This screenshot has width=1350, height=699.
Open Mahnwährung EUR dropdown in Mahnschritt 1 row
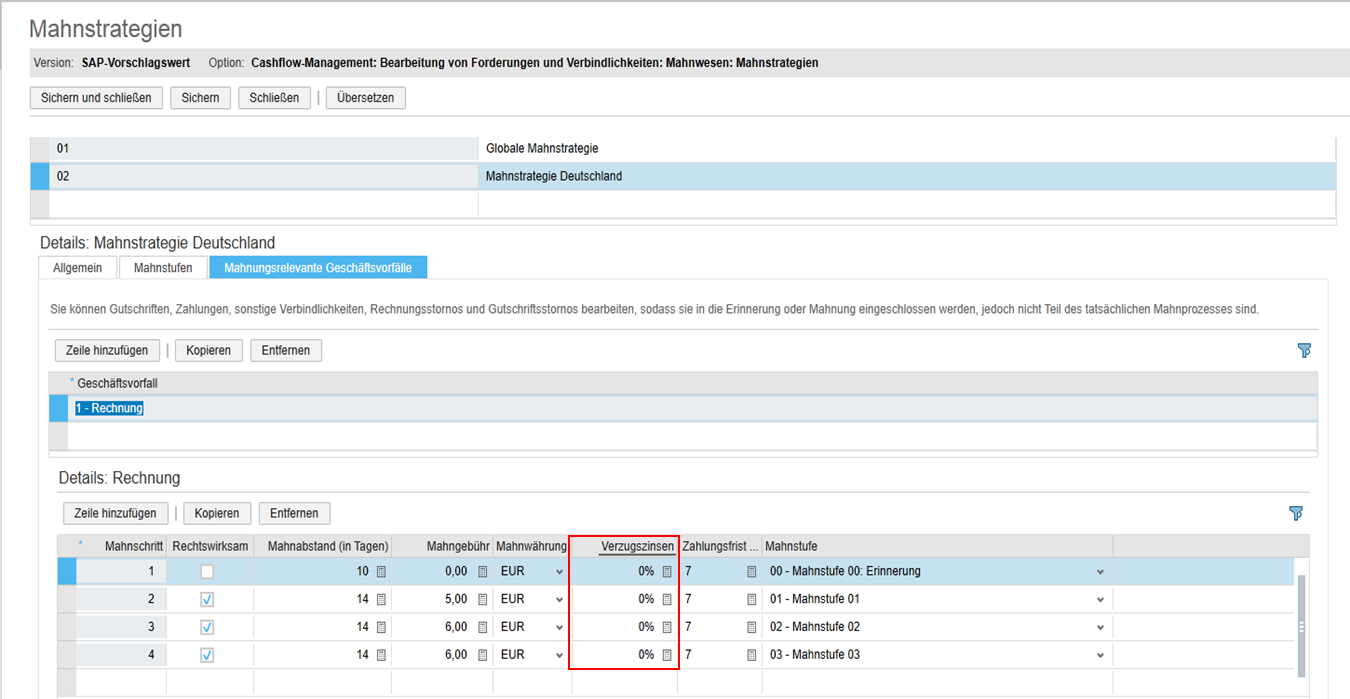(x=559, y=572)
